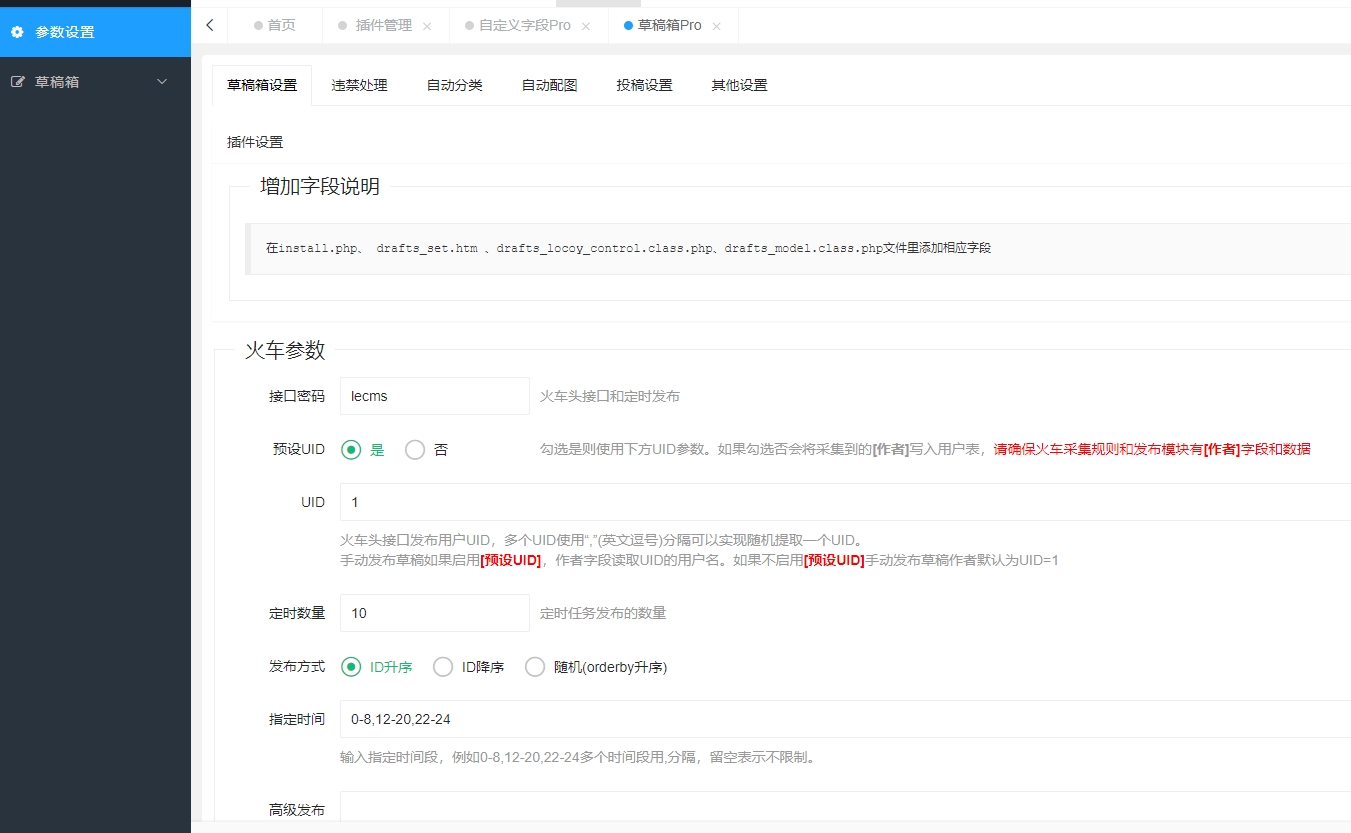Open the 参数设置 sidebar item

point(95,32)
